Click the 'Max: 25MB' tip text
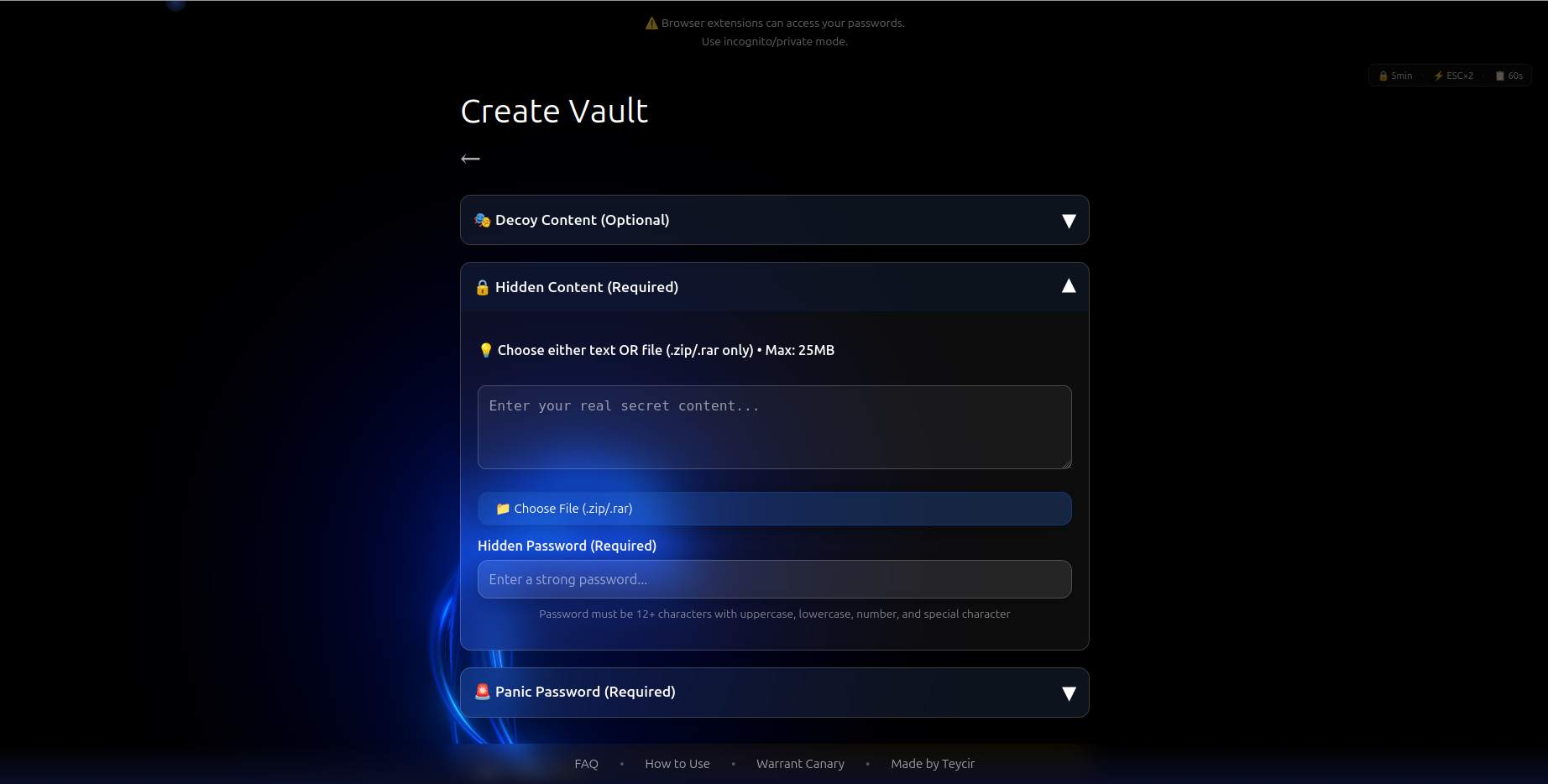Screen dimensions: 1548x784 point(799,350)
